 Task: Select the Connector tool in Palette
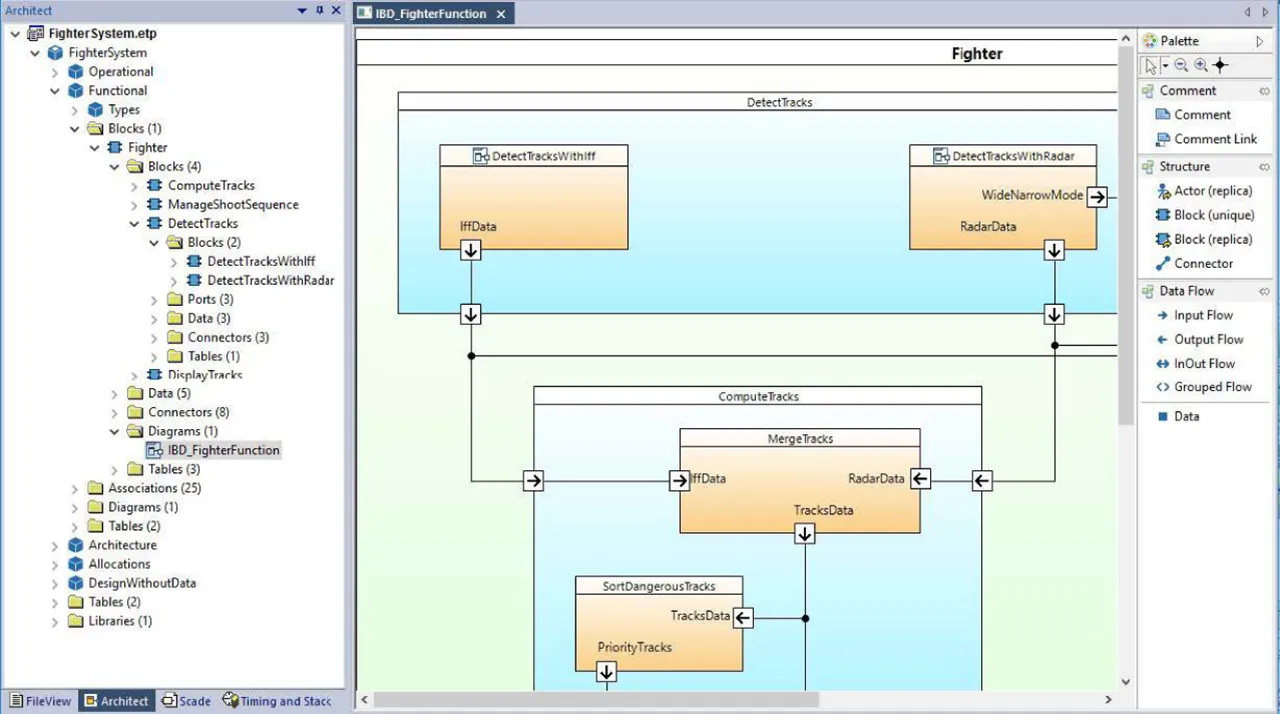[x=1203, y=263]
